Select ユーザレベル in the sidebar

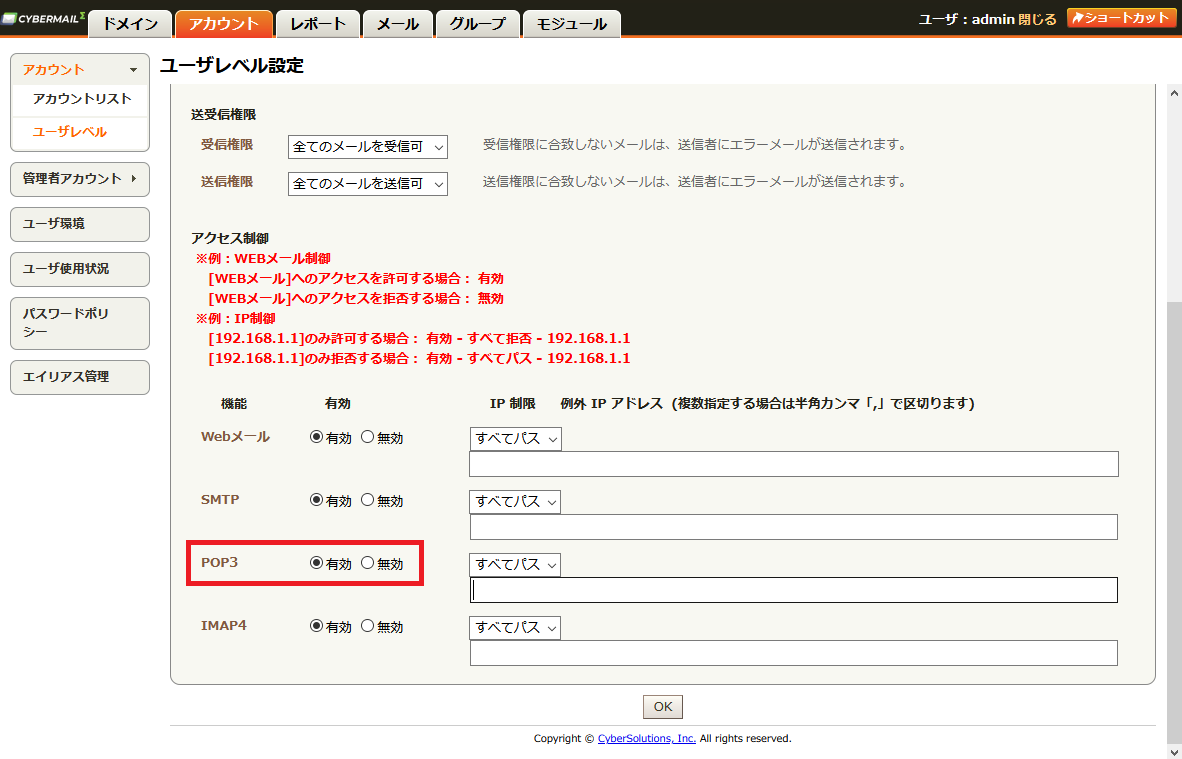click(x=69, y=132)
